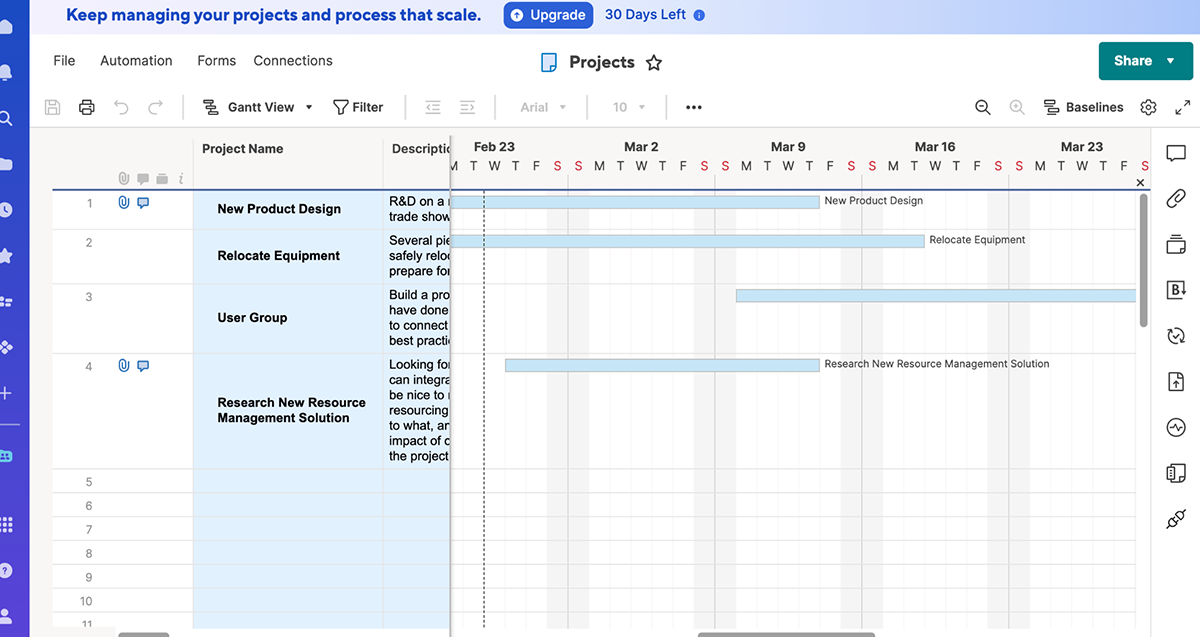Open the Automation menu

(x=136, y=61)
